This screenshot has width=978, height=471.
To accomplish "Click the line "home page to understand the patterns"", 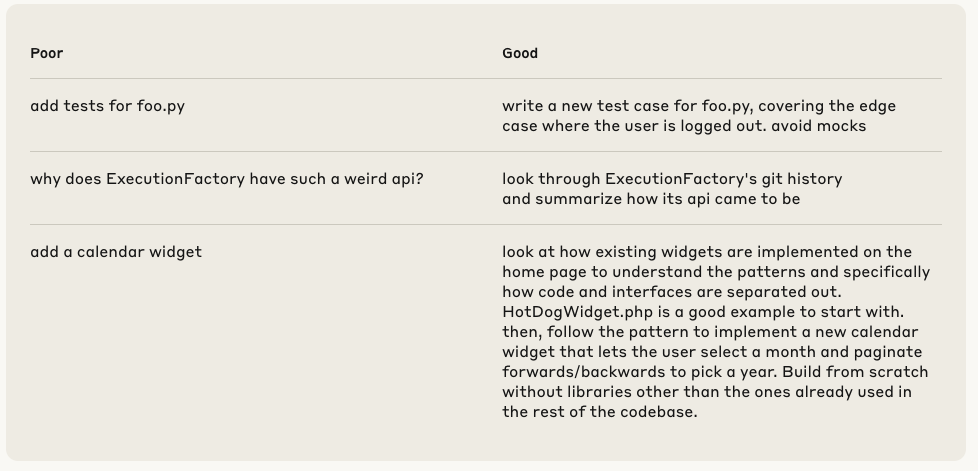I will [715, 272].
